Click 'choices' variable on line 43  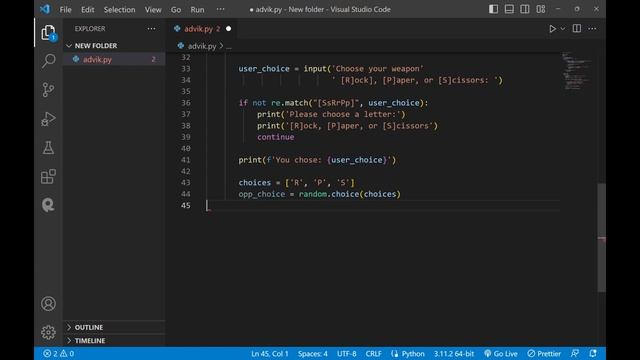(x=255, y=182)
